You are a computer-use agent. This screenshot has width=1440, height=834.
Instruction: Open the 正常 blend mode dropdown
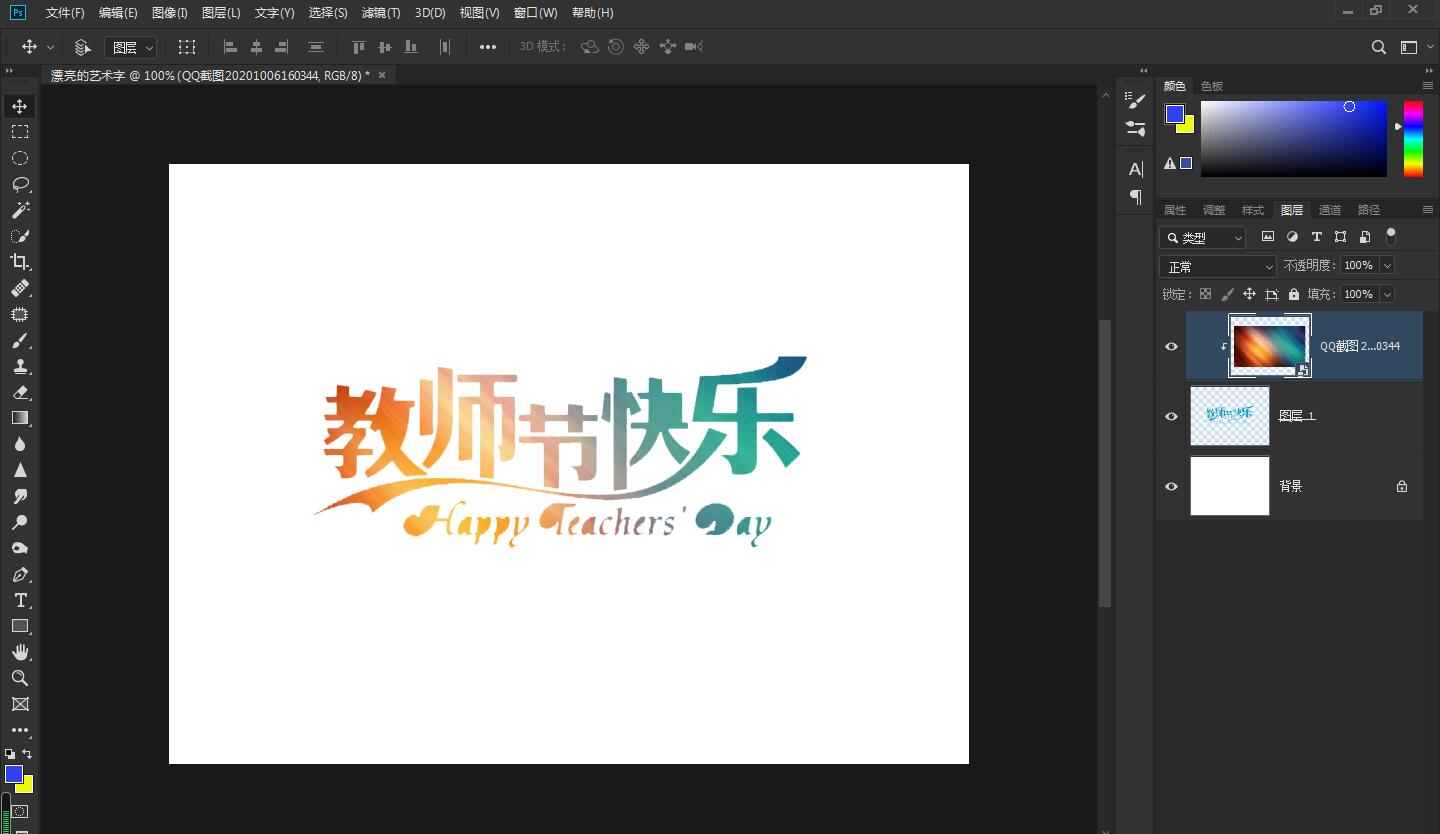(x=1217, y=265)
